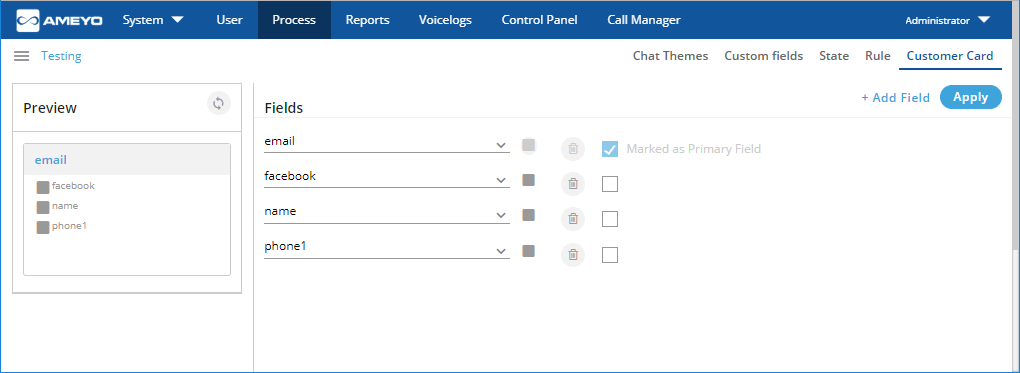Click the facebook label in Preview card
Viewport: 1020px width, 373px height.
pos(73,186)
